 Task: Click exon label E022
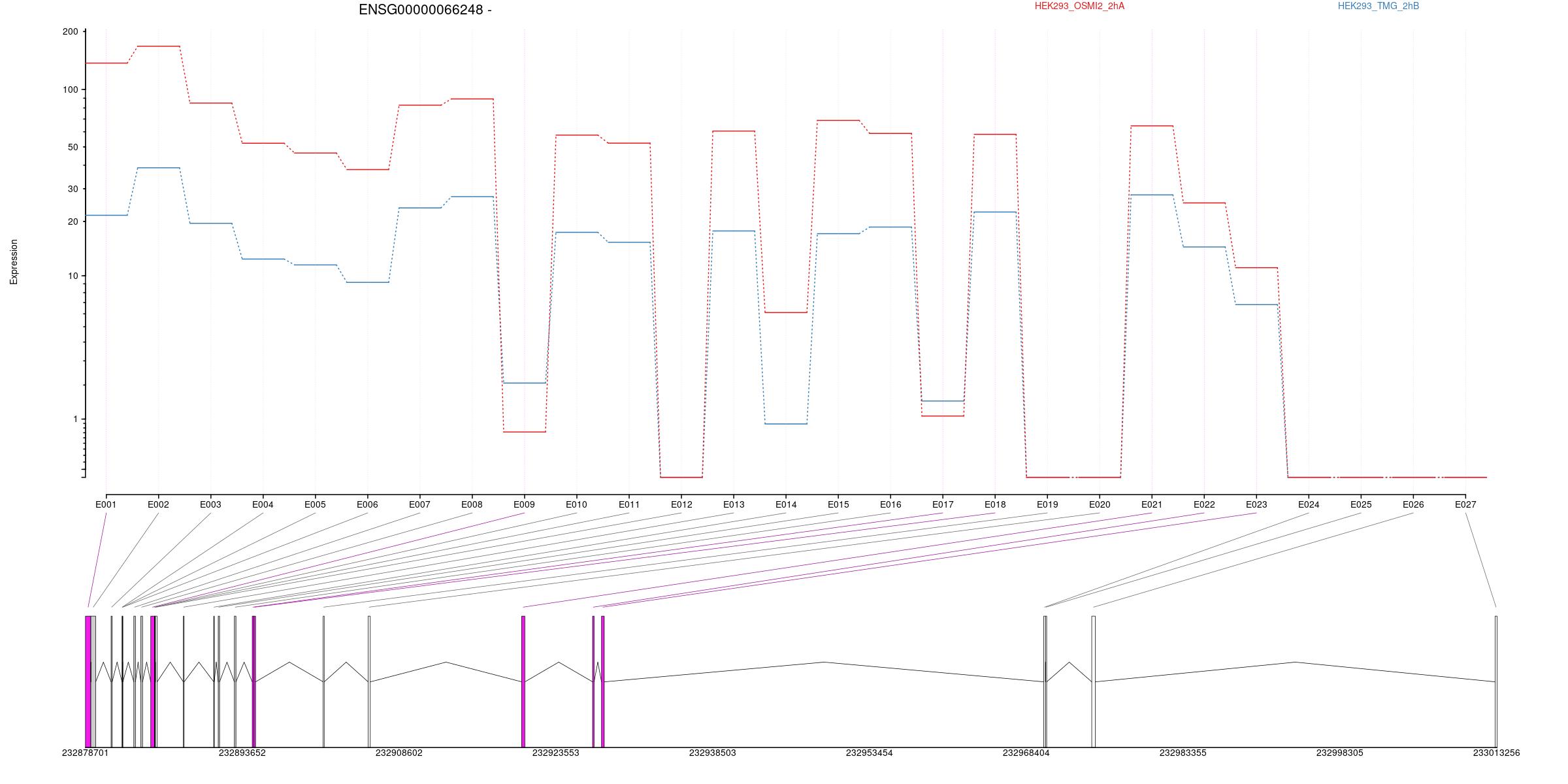(x=1204, y=504)
